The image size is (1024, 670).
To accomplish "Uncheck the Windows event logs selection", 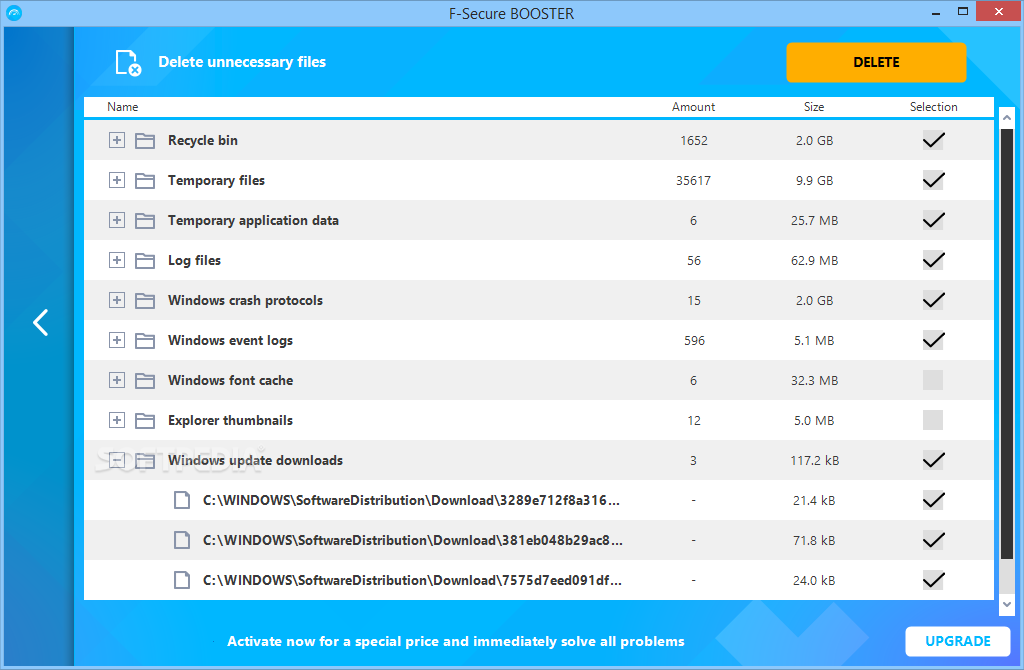I will pyautogui.click(x=933, y=340).
